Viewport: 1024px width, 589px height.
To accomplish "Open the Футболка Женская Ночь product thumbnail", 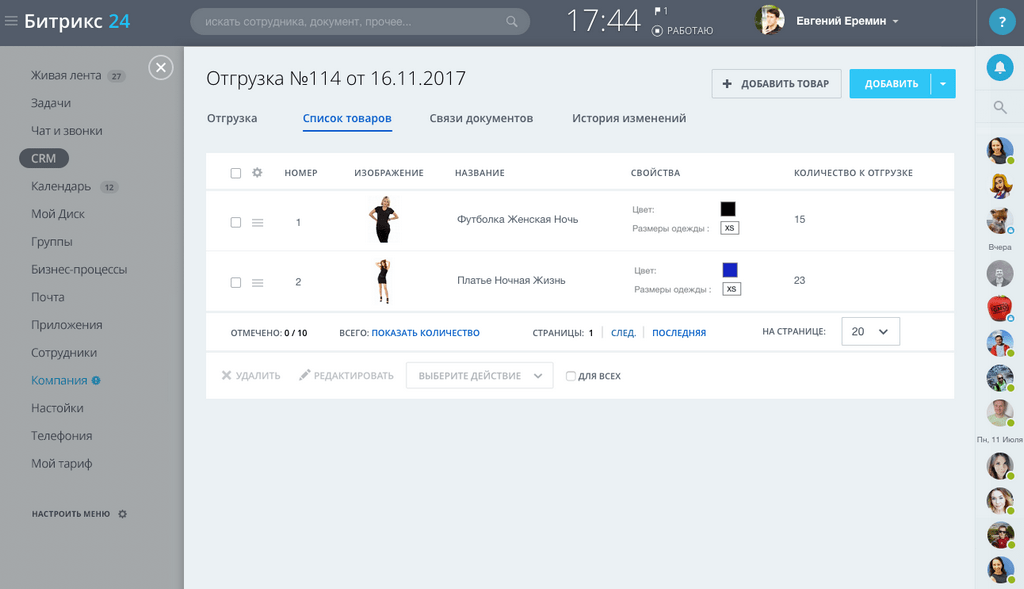I will (384, 219).
